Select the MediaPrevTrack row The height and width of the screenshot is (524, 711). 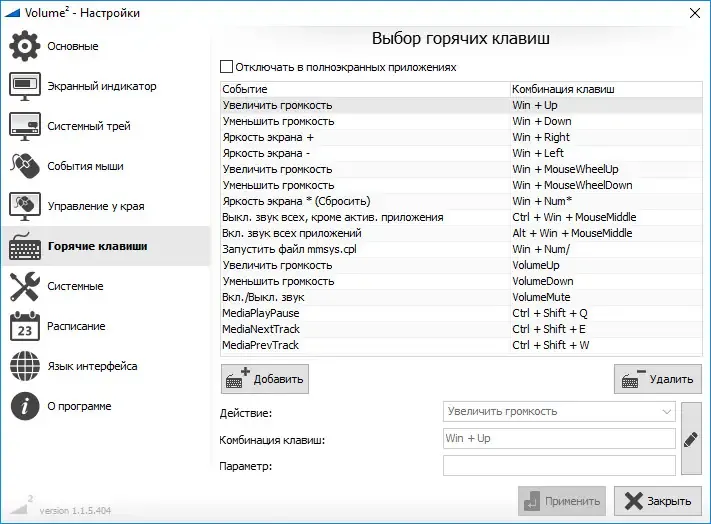coord(462,345)
